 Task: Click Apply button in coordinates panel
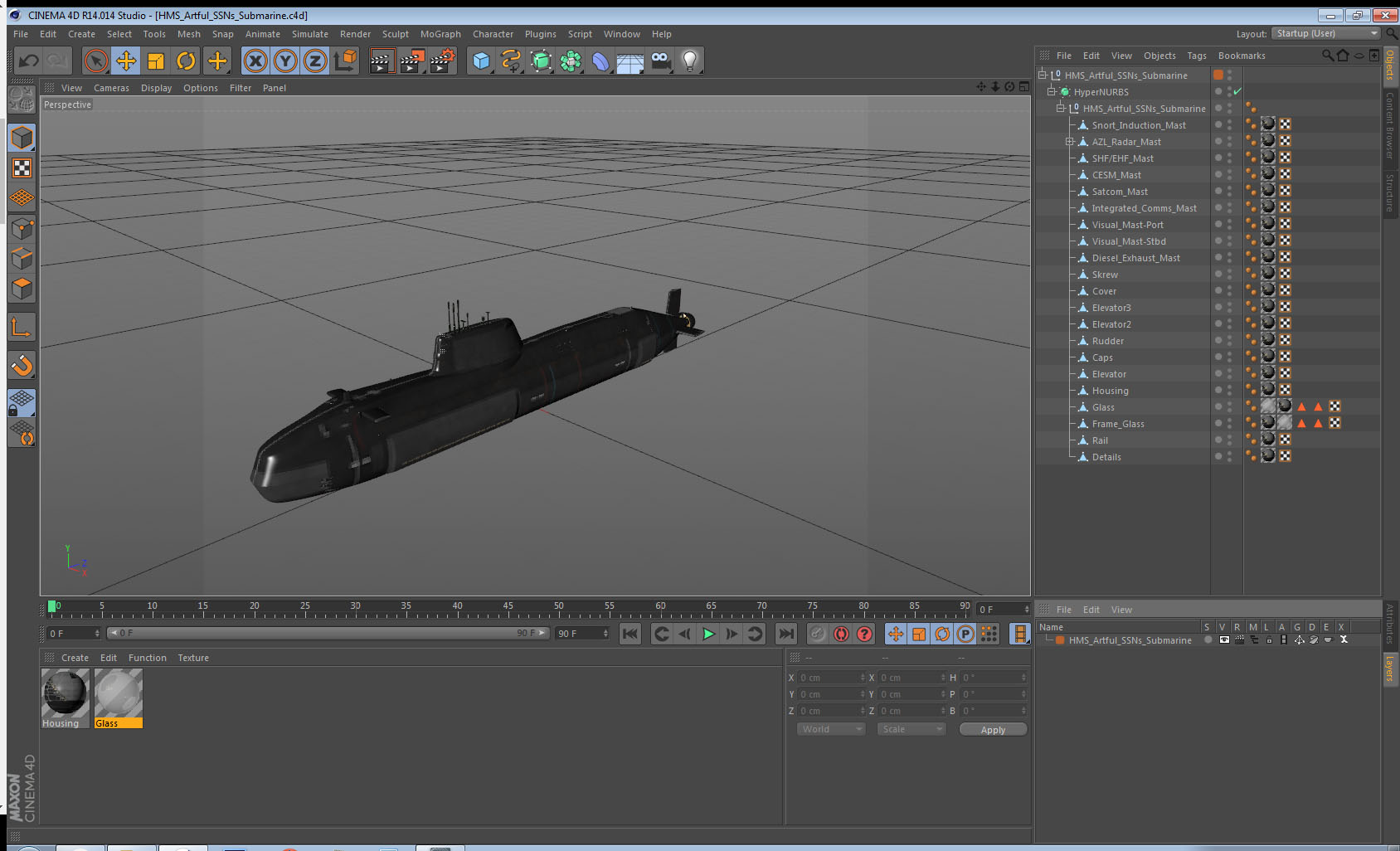[993, 730]
